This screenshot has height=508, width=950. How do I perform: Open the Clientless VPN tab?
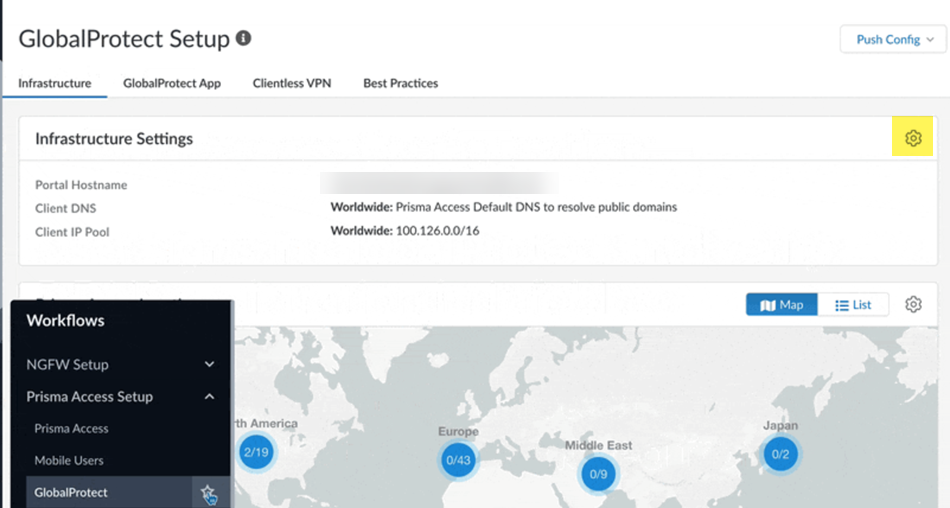tap(291, 83)
